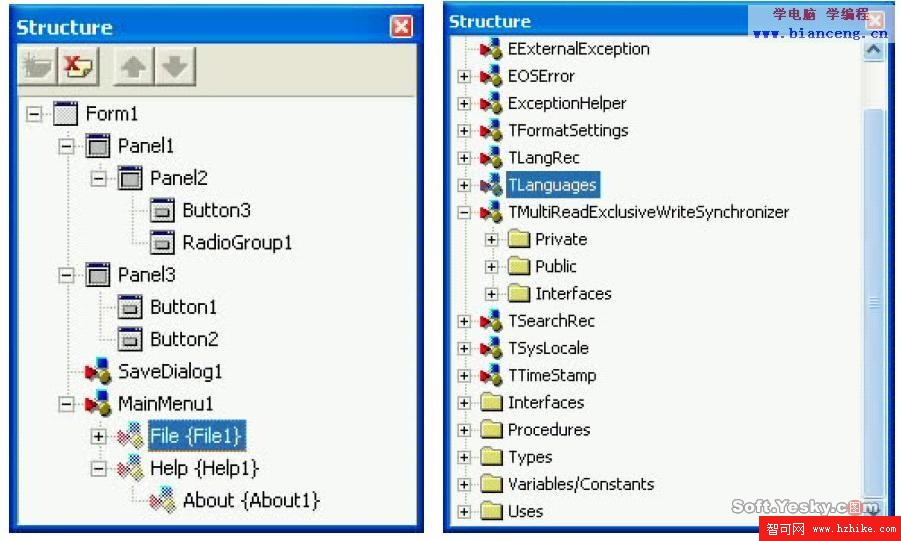Collapse the Panel3 tree node
The width and height of the screenshot is (901, 541).
point(67,275)
